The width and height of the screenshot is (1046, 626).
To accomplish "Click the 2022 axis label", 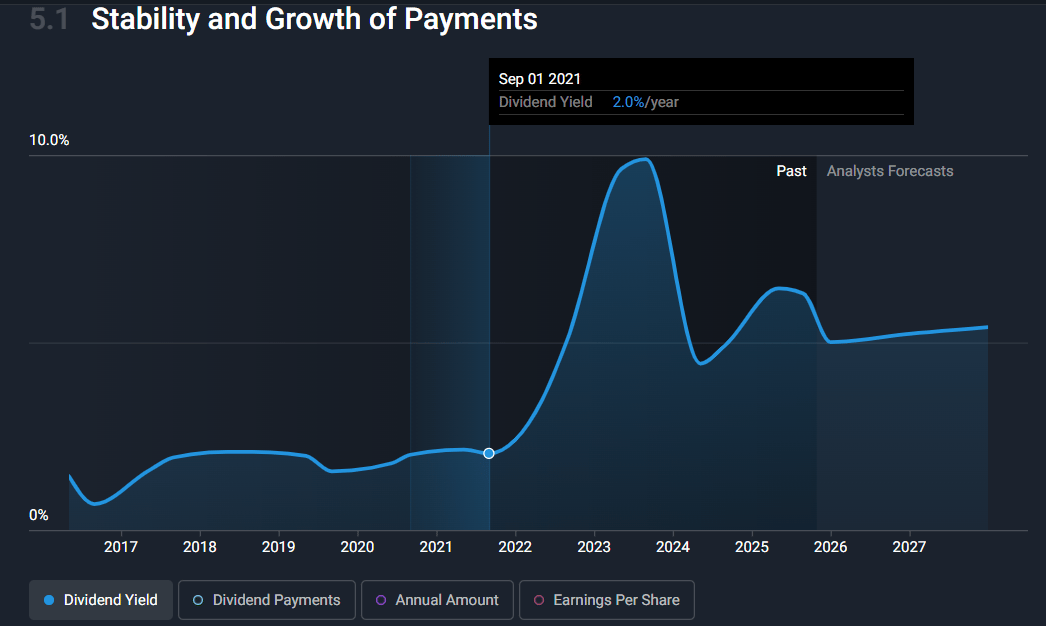I will 515,547.
